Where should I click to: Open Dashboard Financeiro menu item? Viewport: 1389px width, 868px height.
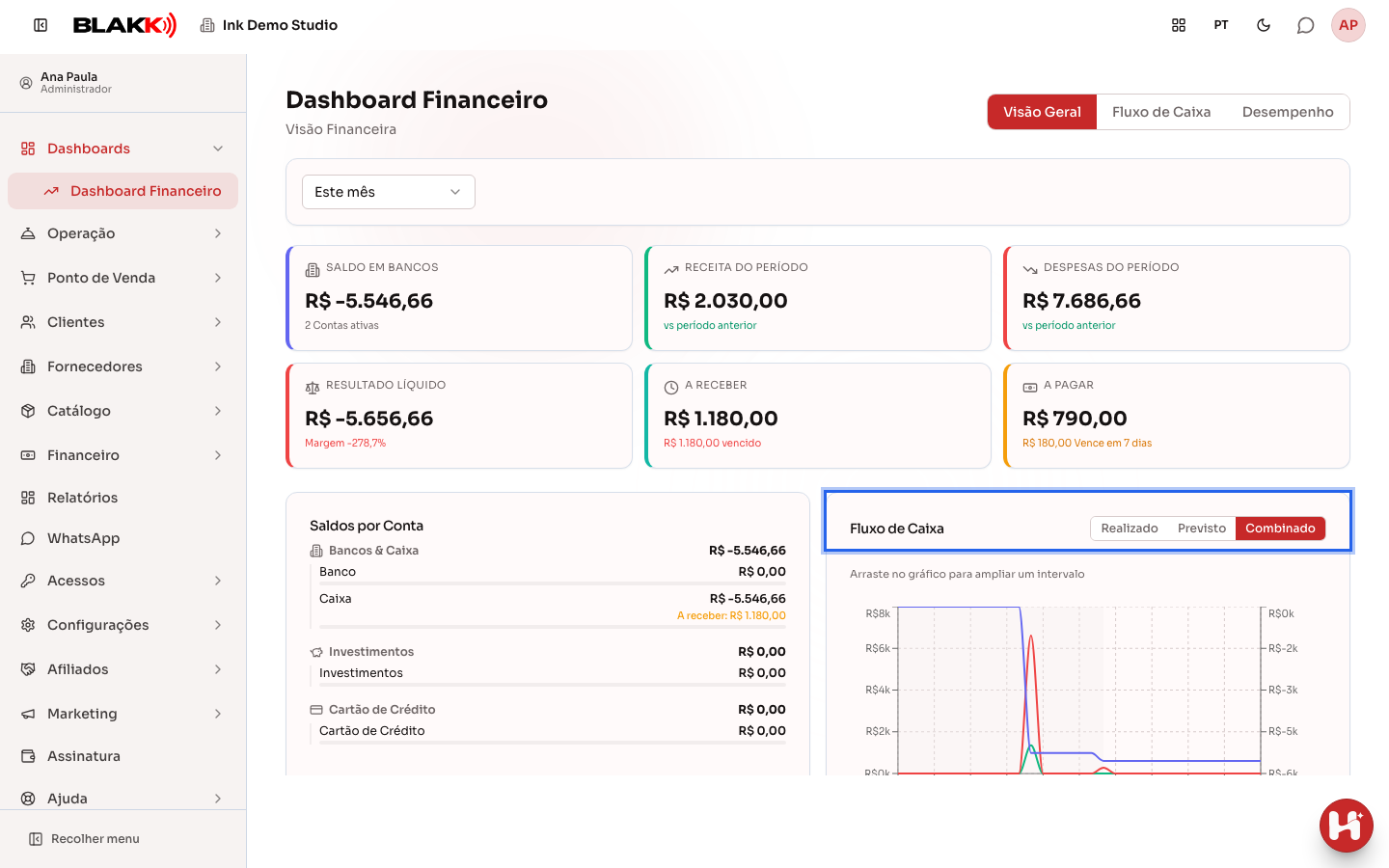tap(123, 191)
